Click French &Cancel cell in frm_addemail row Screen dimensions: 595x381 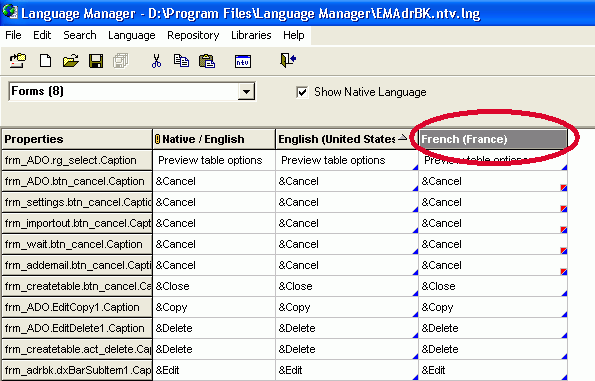pos(493,265)
